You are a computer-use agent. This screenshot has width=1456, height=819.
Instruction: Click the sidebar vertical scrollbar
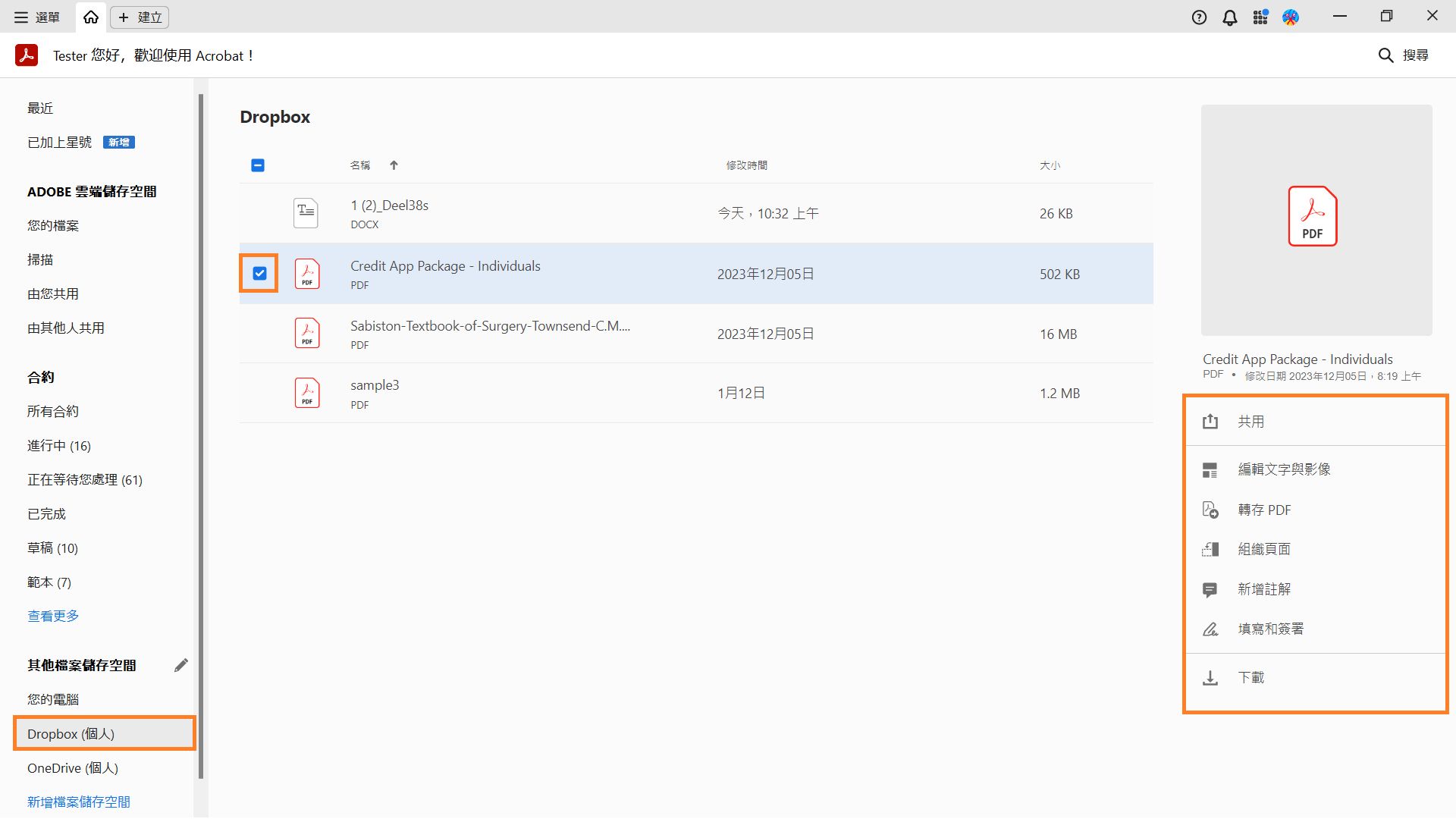coord(201,436)
